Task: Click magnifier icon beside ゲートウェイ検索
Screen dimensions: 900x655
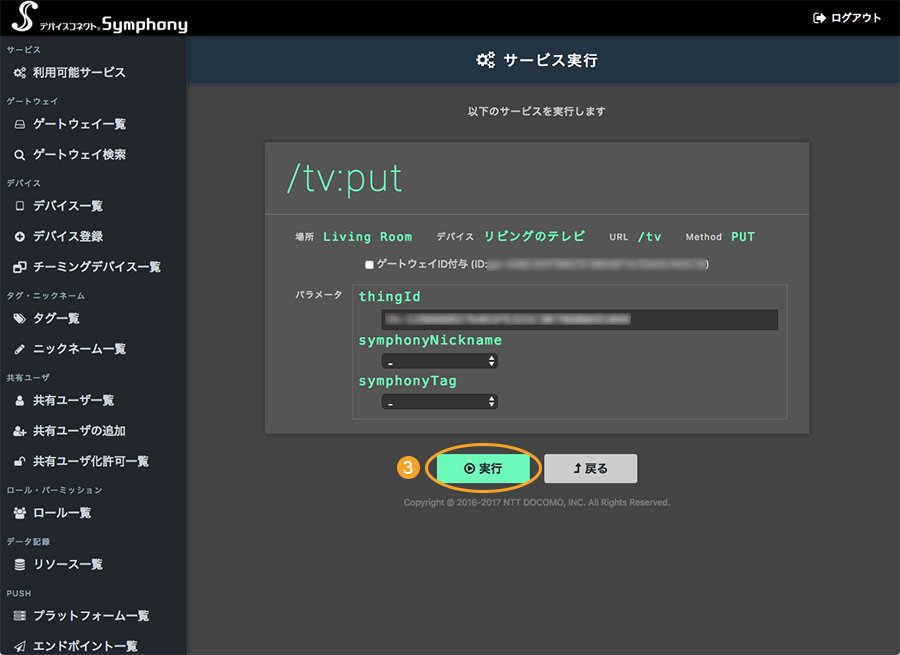Action: [20, 155]
